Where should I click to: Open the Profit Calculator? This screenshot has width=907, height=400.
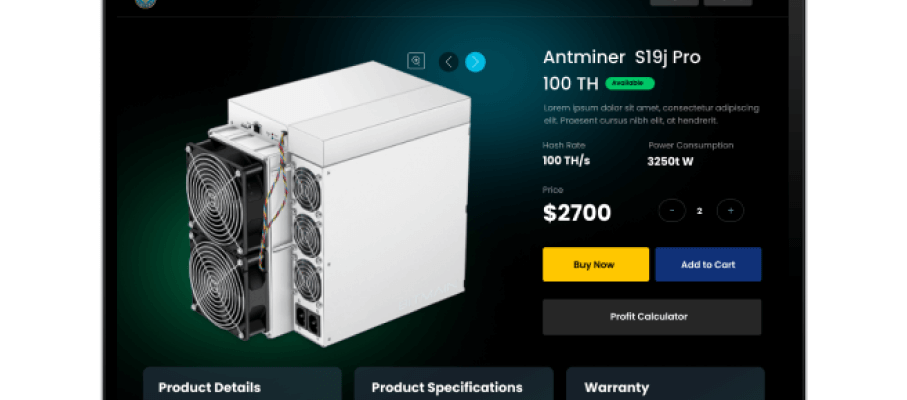[652, 317]
